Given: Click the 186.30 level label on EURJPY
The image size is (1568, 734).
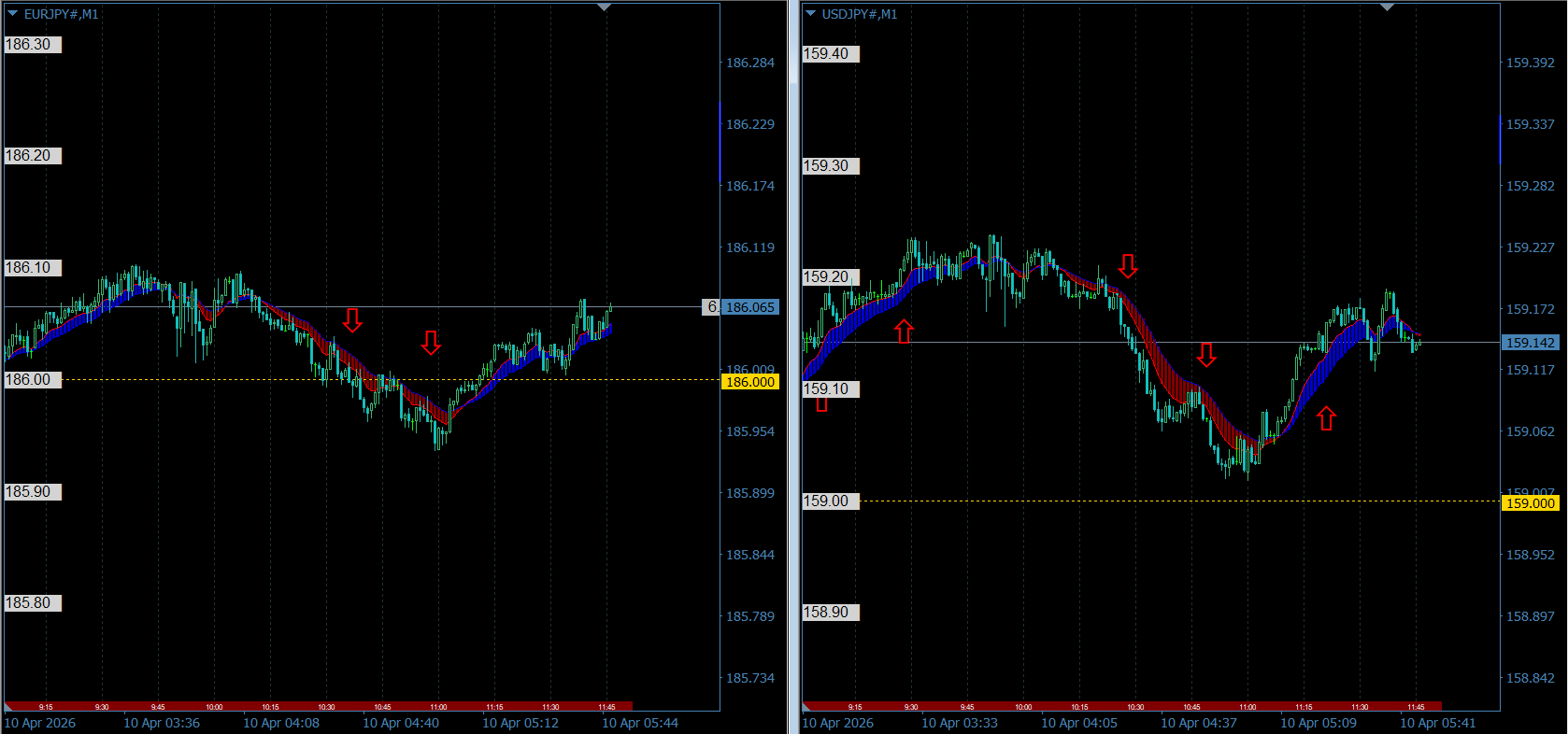Looking at the screenshot, I should pos(33,45).
